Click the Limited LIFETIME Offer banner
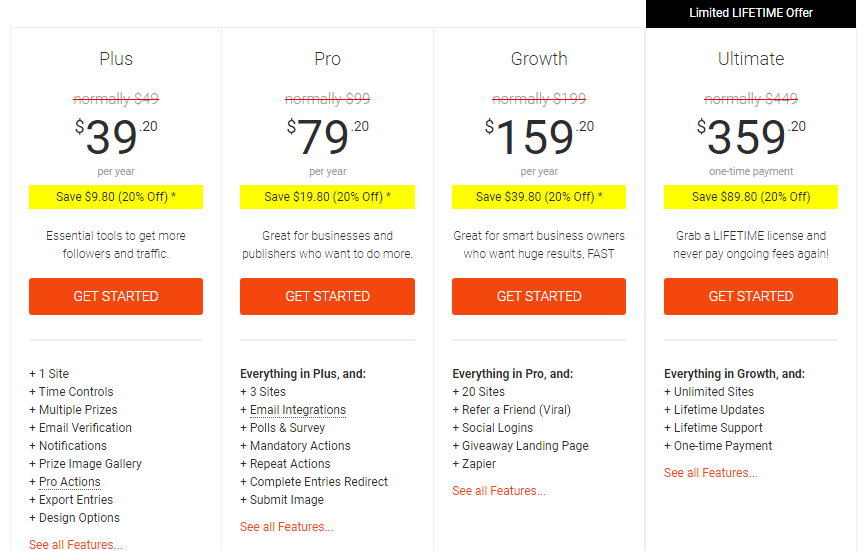The height and width of the screenshot is (551, 868). point(751,13)
